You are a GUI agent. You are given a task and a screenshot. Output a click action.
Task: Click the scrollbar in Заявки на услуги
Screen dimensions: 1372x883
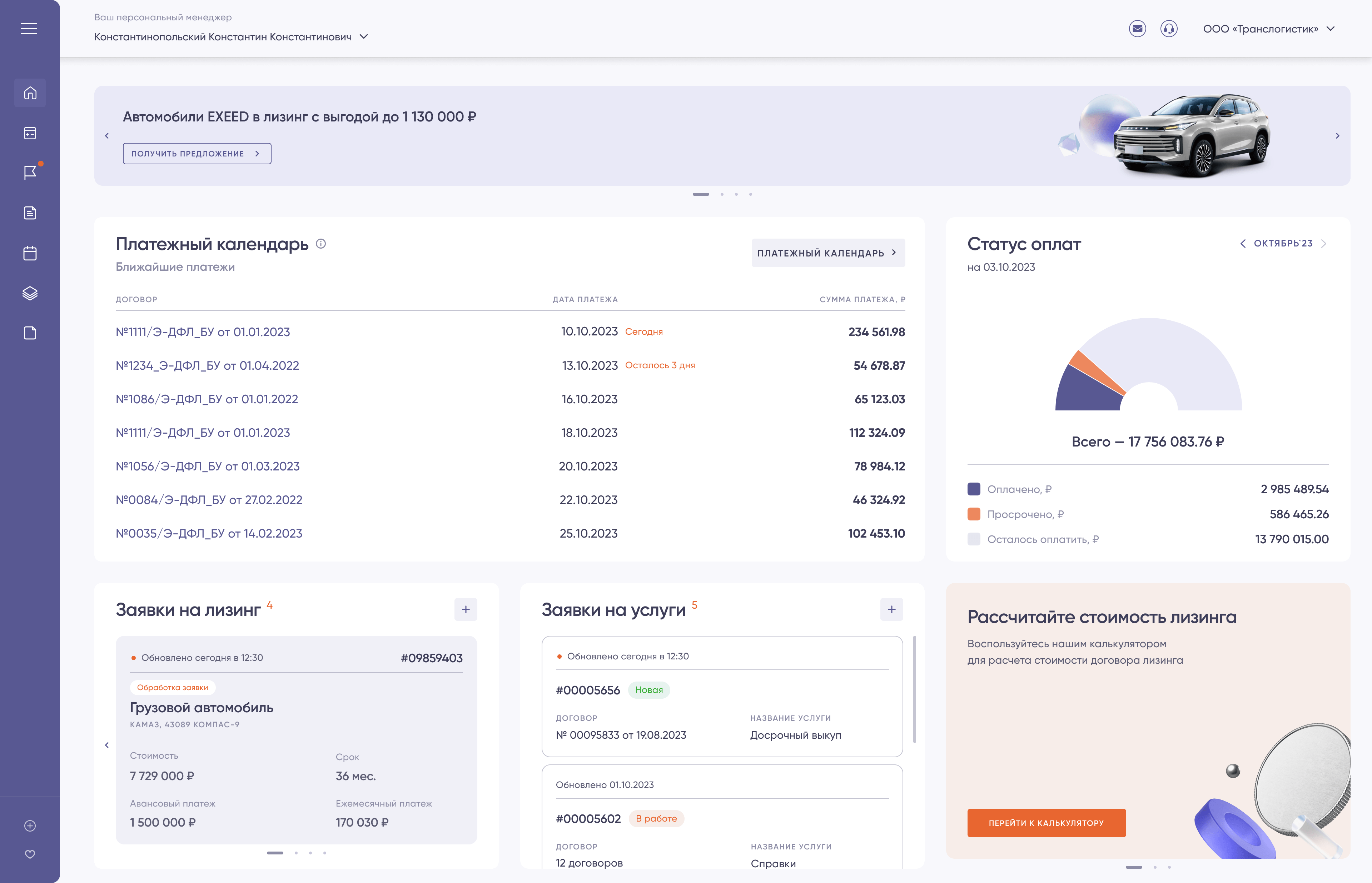point(914,689)
